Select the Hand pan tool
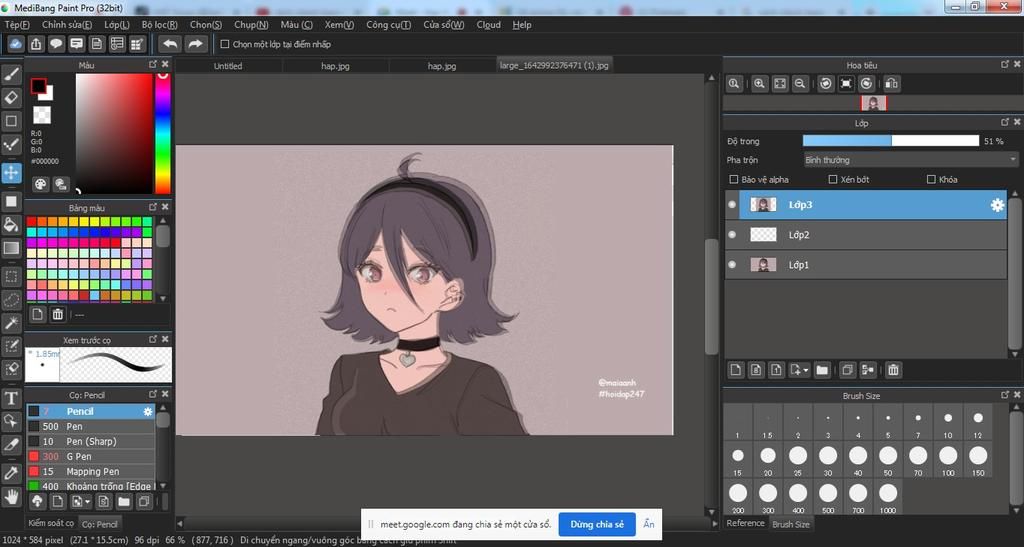Image resolution: width=1024 pixels, height=547 pixels. coord(12,497)
